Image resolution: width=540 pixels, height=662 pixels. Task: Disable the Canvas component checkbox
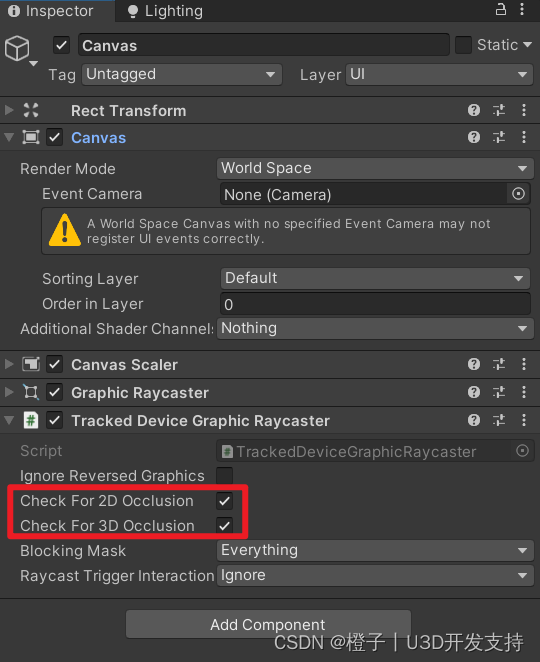tap(54, 137)
